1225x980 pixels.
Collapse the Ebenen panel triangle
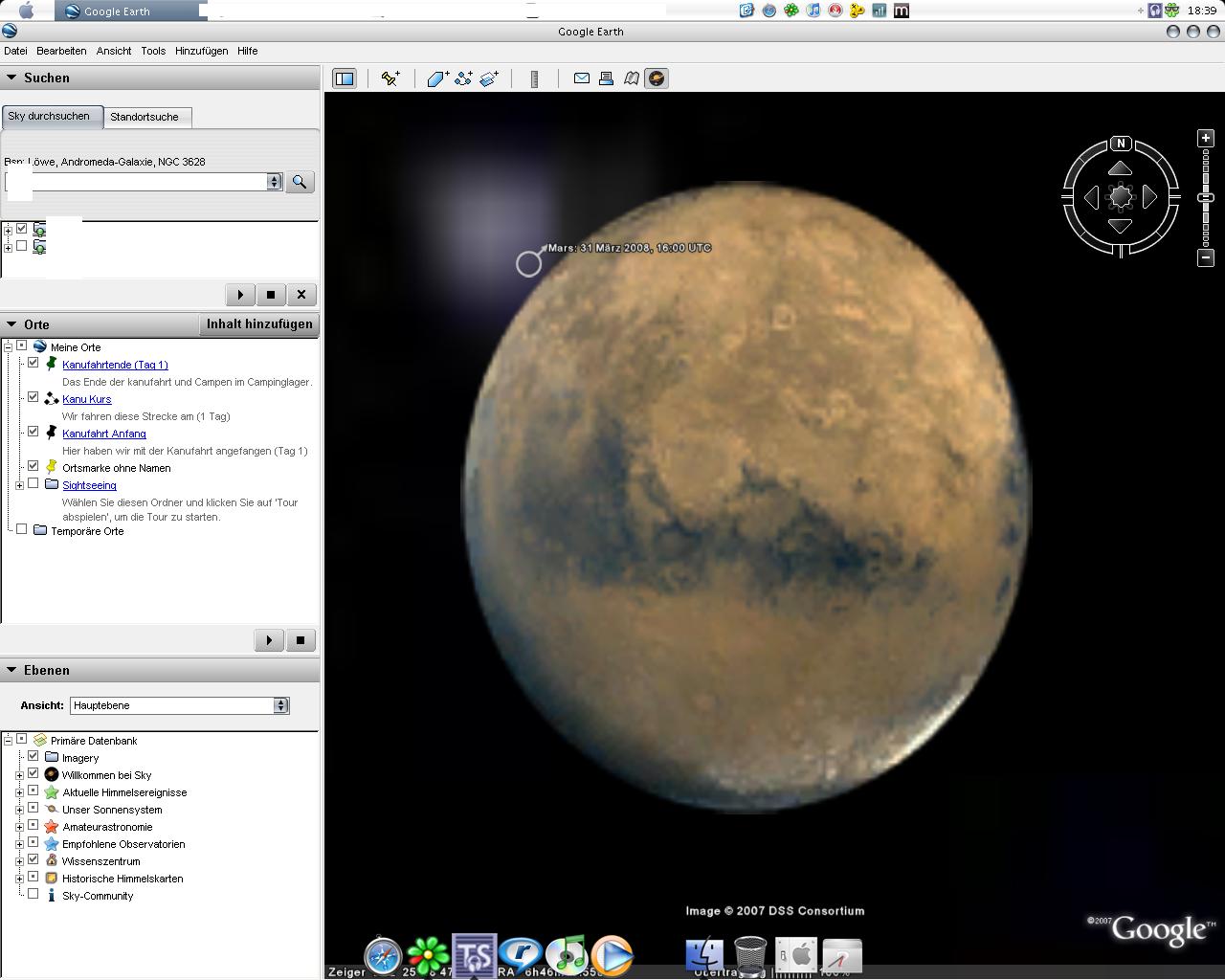11,670
